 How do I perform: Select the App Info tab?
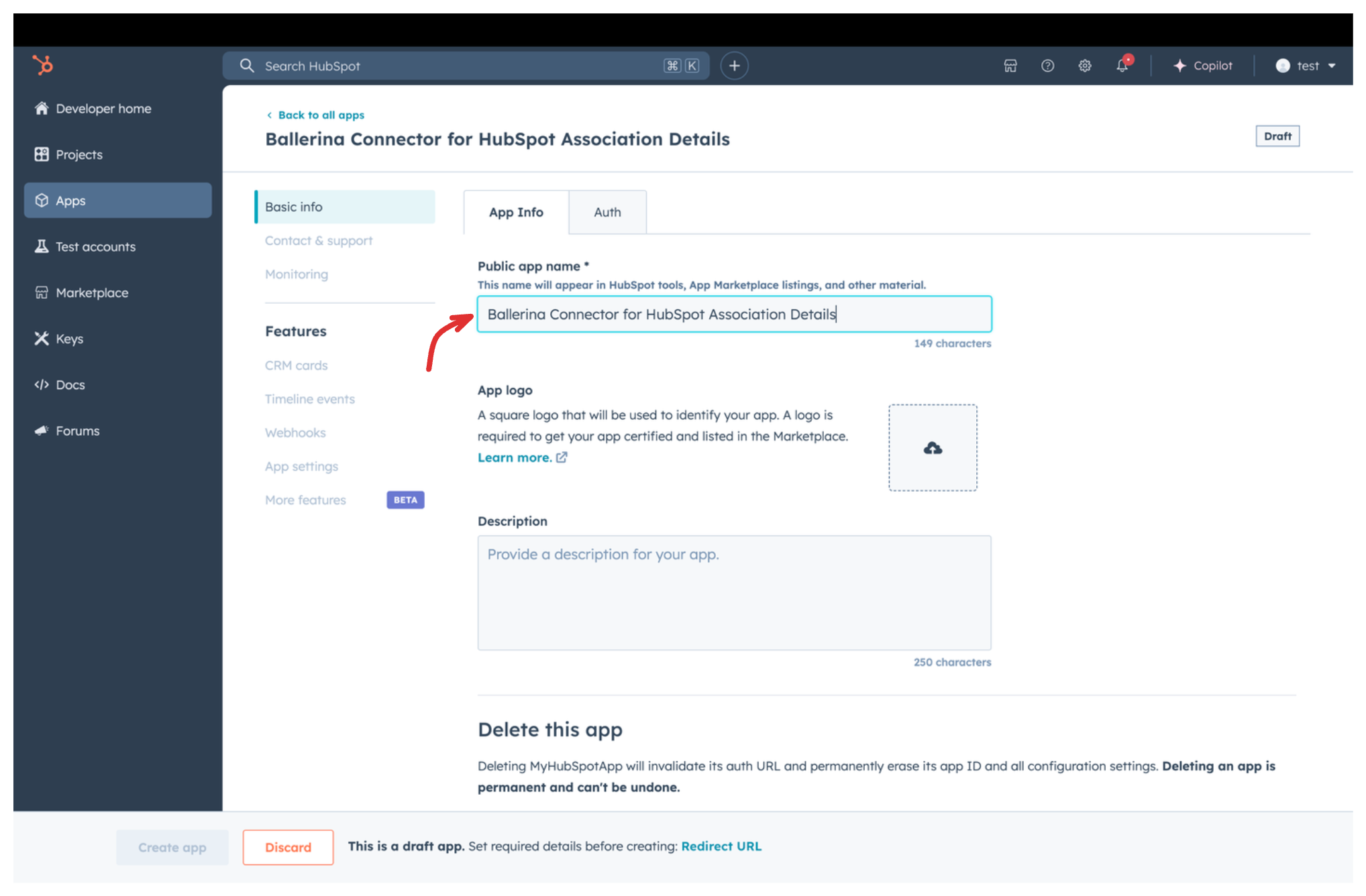tap(516, 213)
